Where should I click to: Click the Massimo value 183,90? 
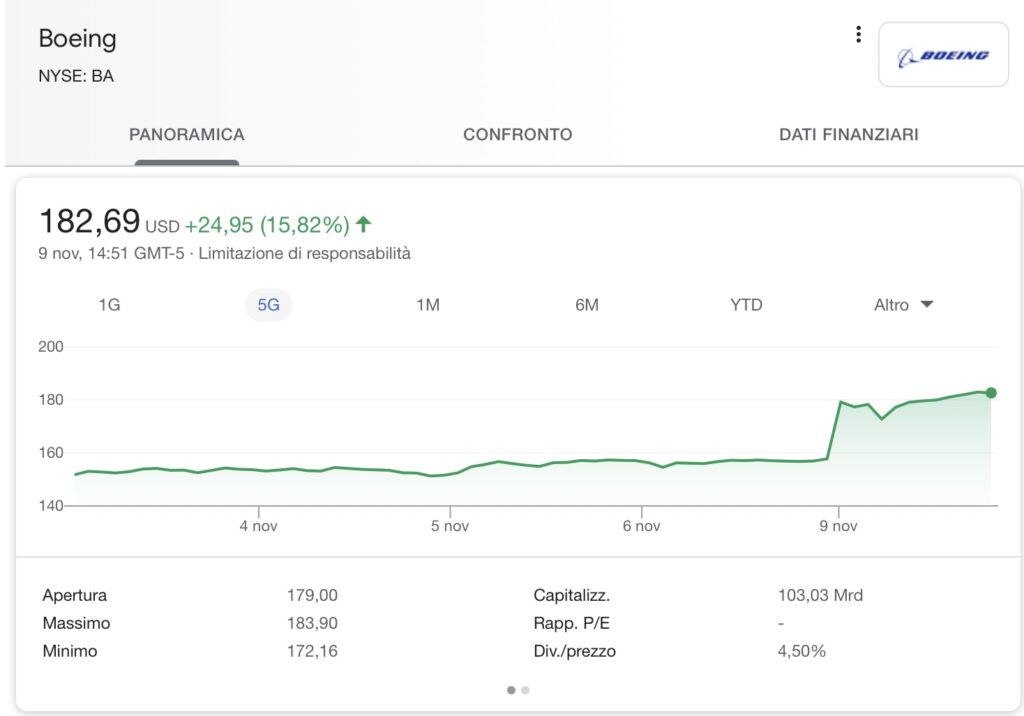pos(312,623)
